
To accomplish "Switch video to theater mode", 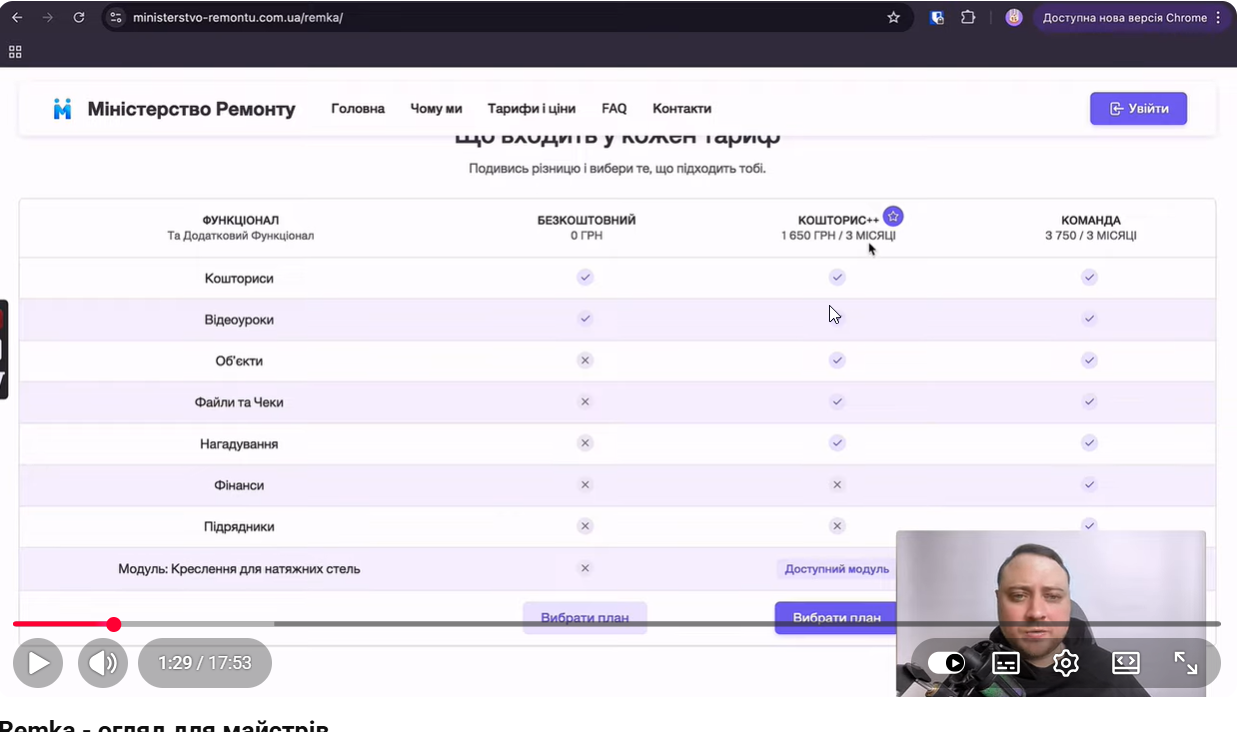I will (1126, 663).
